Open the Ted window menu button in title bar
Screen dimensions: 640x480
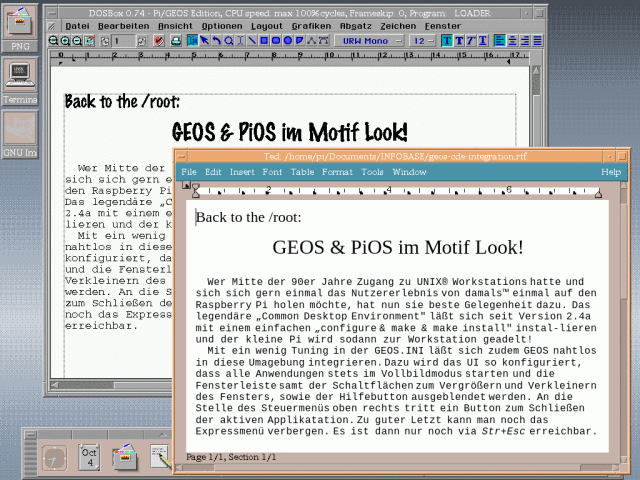point(182,156)
